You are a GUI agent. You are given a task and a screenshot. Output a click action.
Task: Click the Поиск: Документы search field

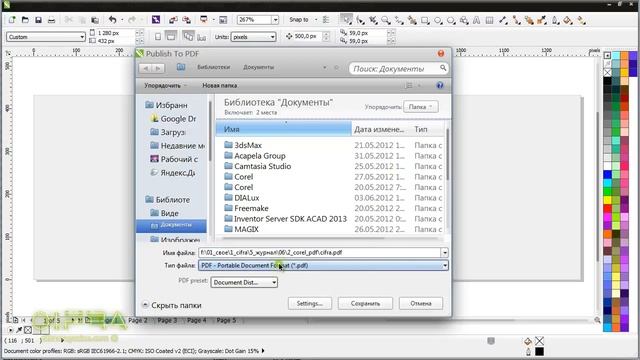[x=394, y=69]
